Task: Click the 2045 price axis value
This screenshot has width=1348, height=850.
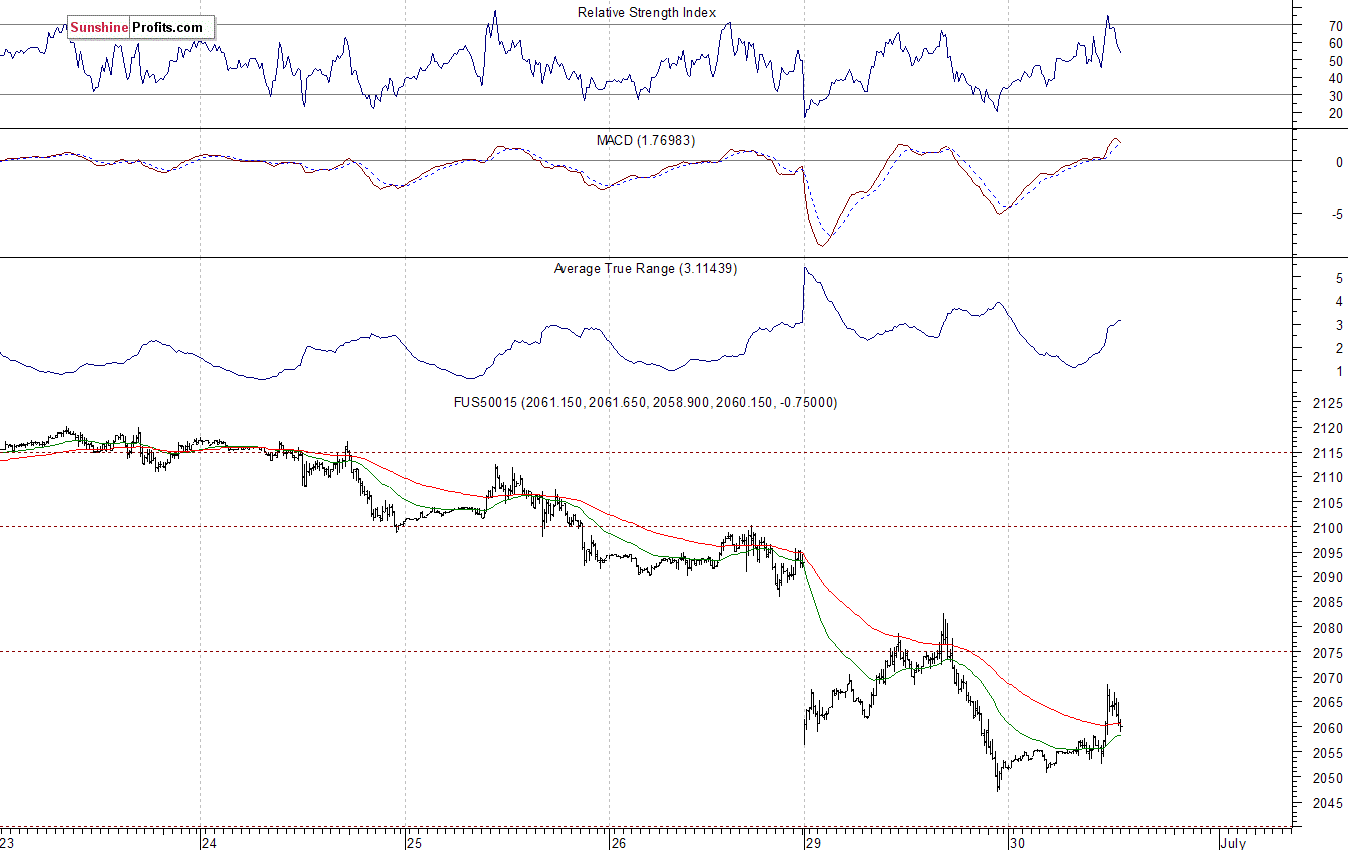Action: coord(1326,803)
